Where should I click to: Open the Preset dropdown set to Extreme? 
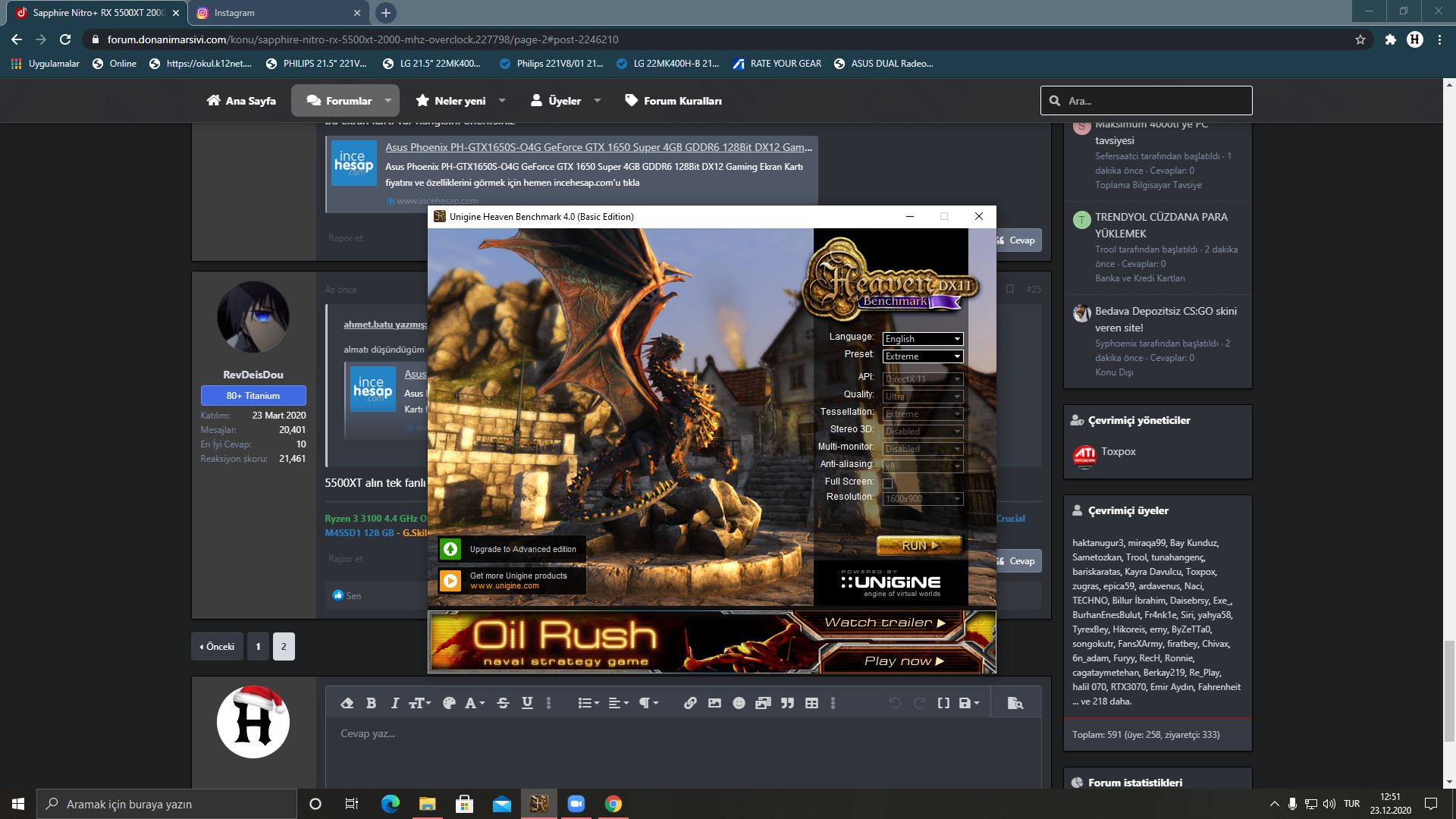coord(923,356)
